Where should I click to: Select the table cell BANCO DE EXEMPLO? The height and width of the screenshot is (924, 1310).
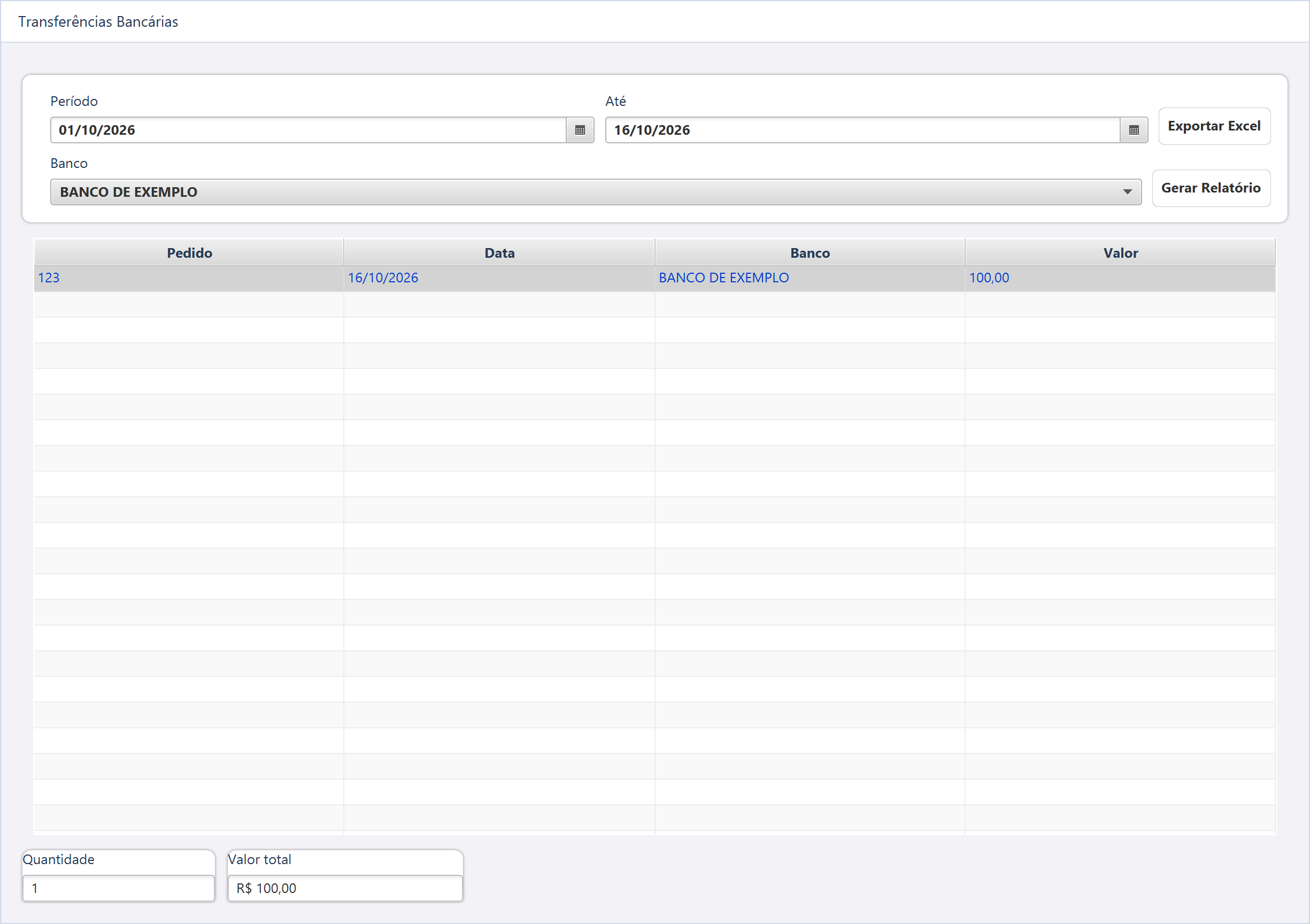pos(810,278)
